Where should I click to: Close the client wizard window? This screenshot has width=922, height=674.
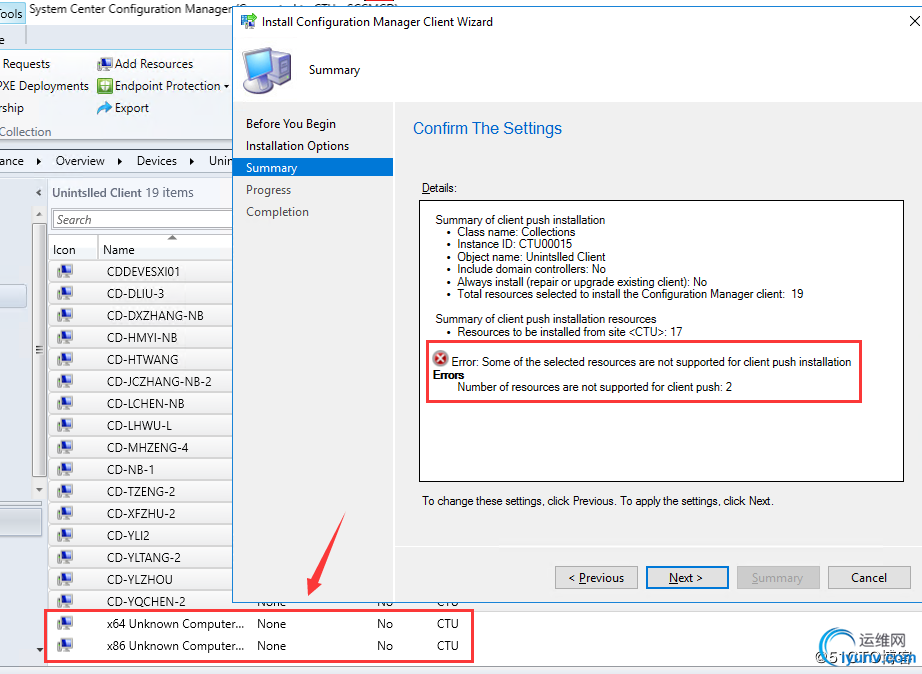[914, 22]
